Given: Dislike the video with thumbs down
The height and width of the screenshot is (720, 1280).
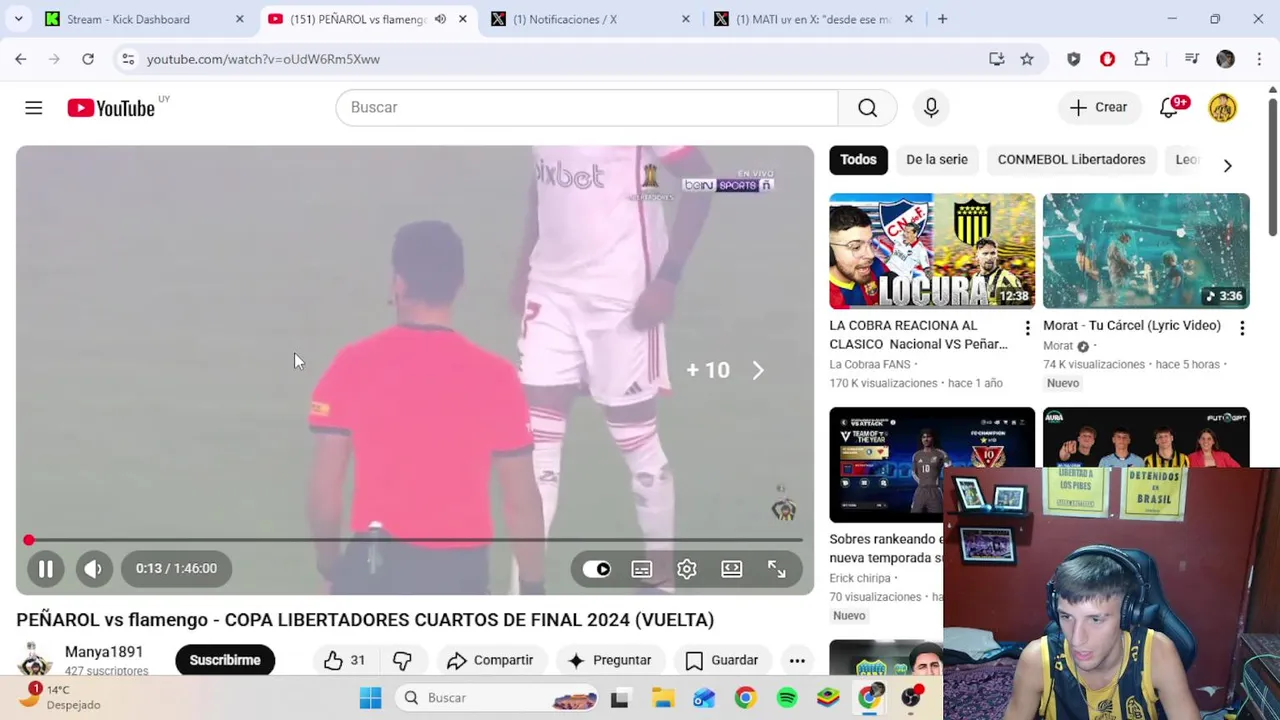Looking at the screenshot, I should coord(402,660).
